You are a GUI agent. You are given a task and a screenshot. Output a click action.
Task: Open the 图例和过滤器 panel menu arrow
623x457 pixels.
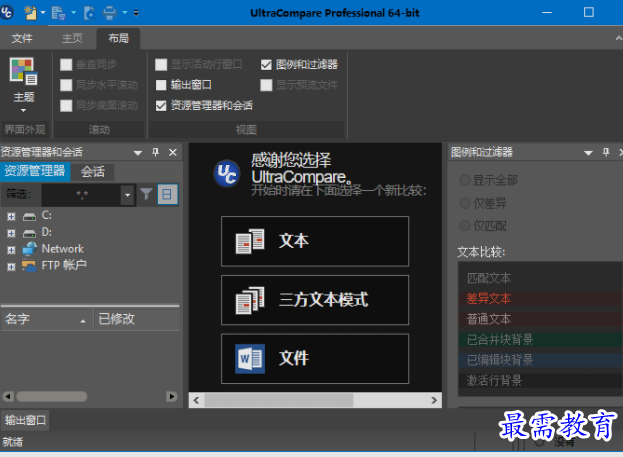click(x=588, y=153)
